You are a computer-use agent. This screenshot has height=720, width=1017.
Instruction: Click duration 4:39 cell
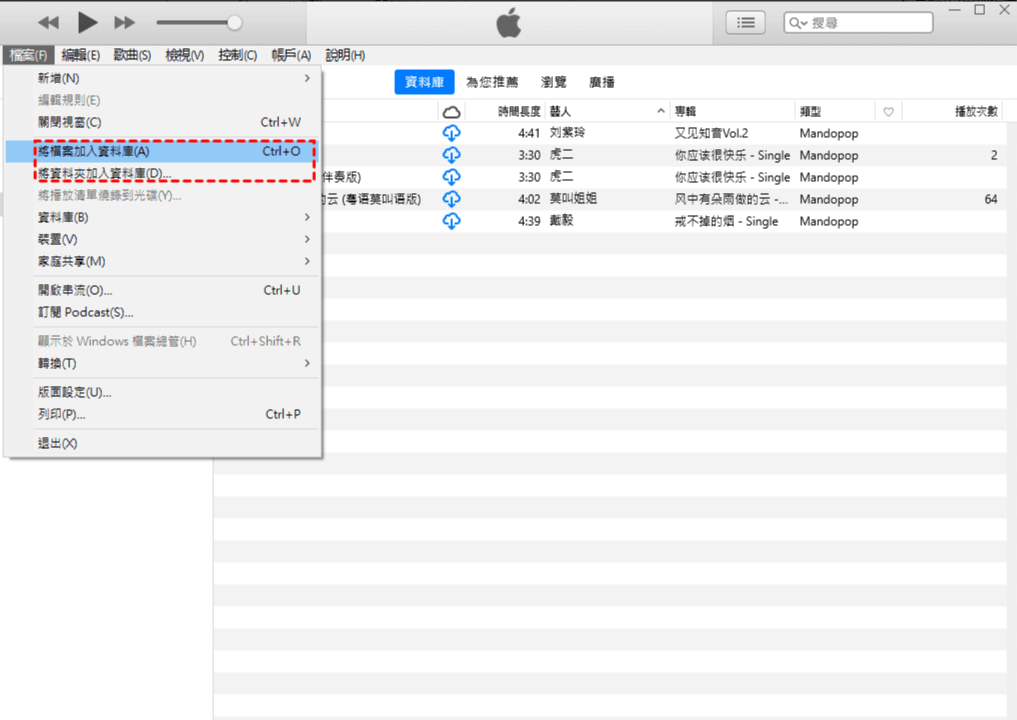529,221
